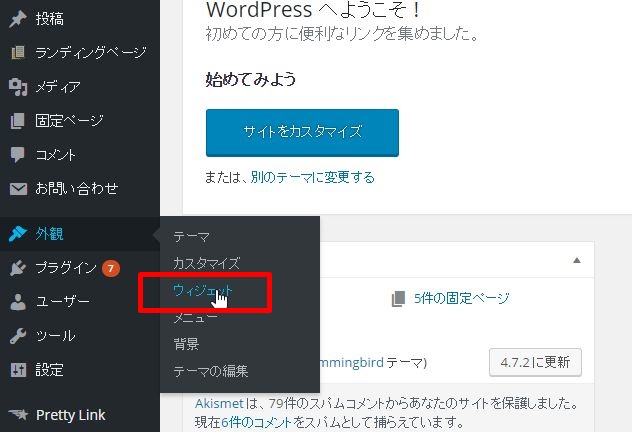Click the pin icon next to 投稿
The image size is (632, 432).
click(18, 19)
